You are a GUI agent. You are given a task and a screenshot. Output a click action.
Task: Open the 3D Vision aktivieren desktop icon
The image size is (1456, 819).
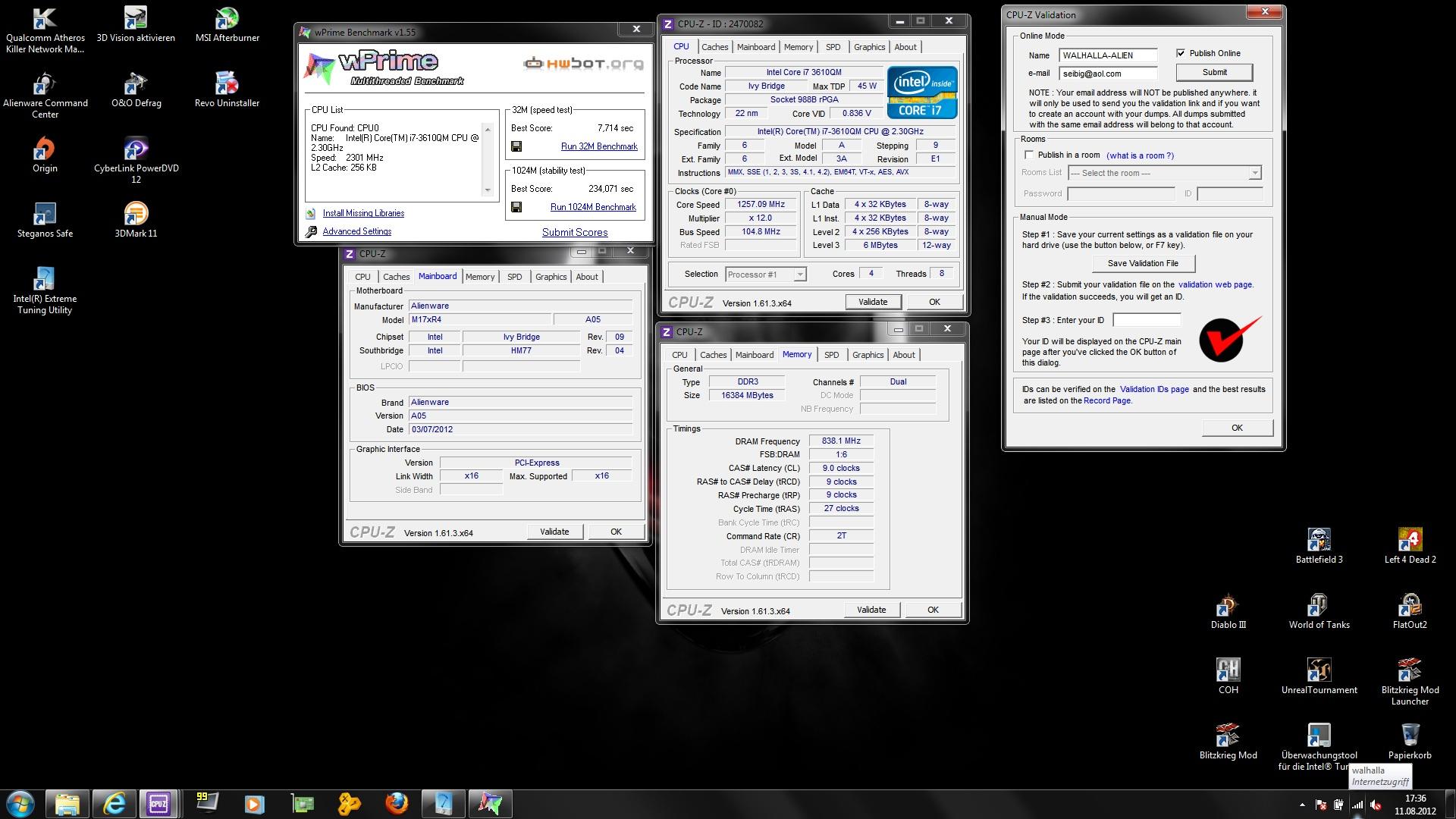click(136, 25)
